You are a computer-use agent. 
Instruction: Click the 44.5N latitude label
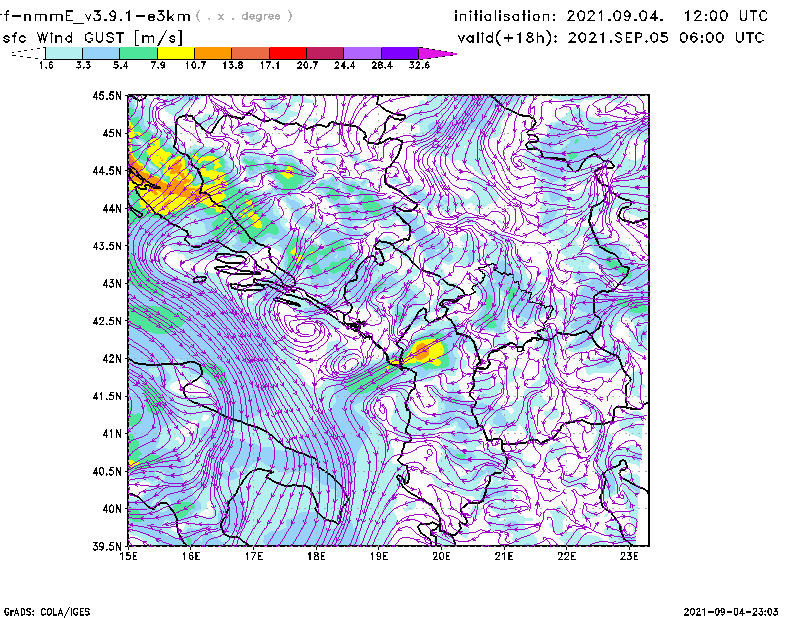coord(107,170)
